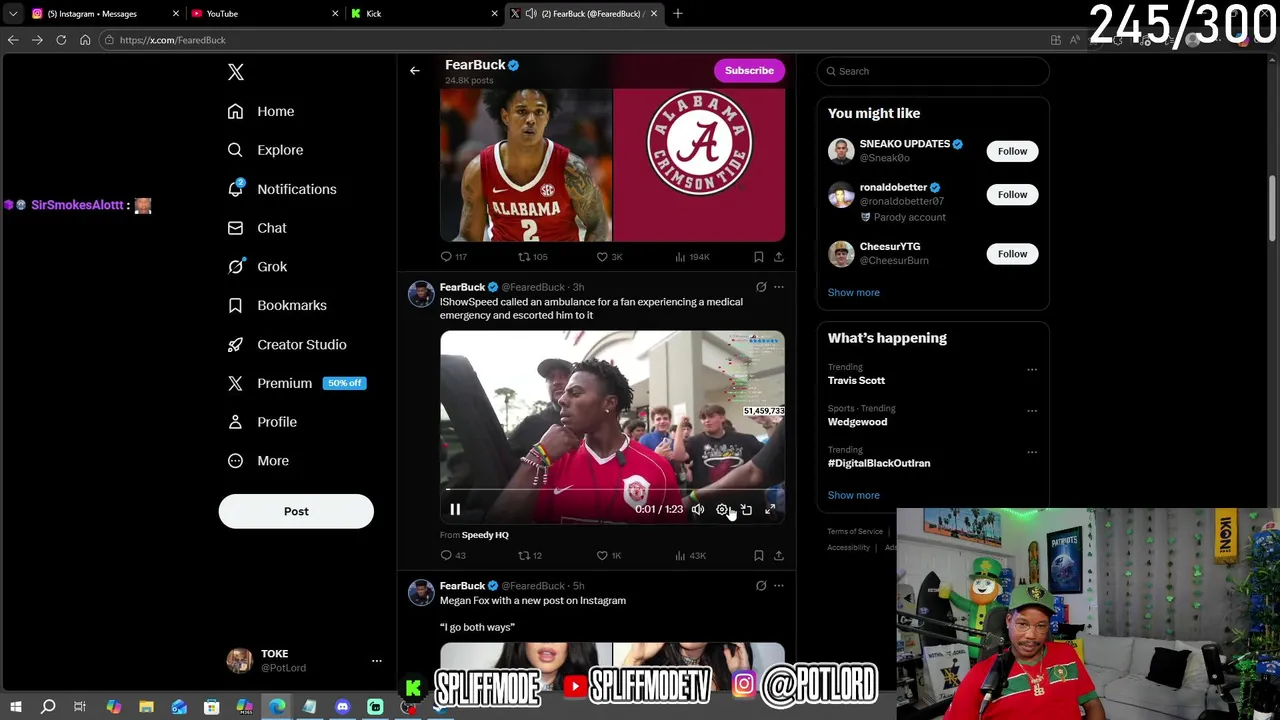The image size is (1280, 720).
Task: Open Wedgewood trend options
Action: pos(1032,411)
